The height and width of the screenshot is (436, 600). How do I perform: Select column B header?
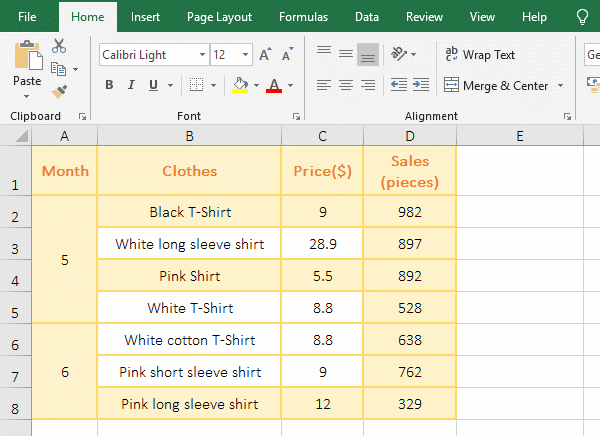189,136
